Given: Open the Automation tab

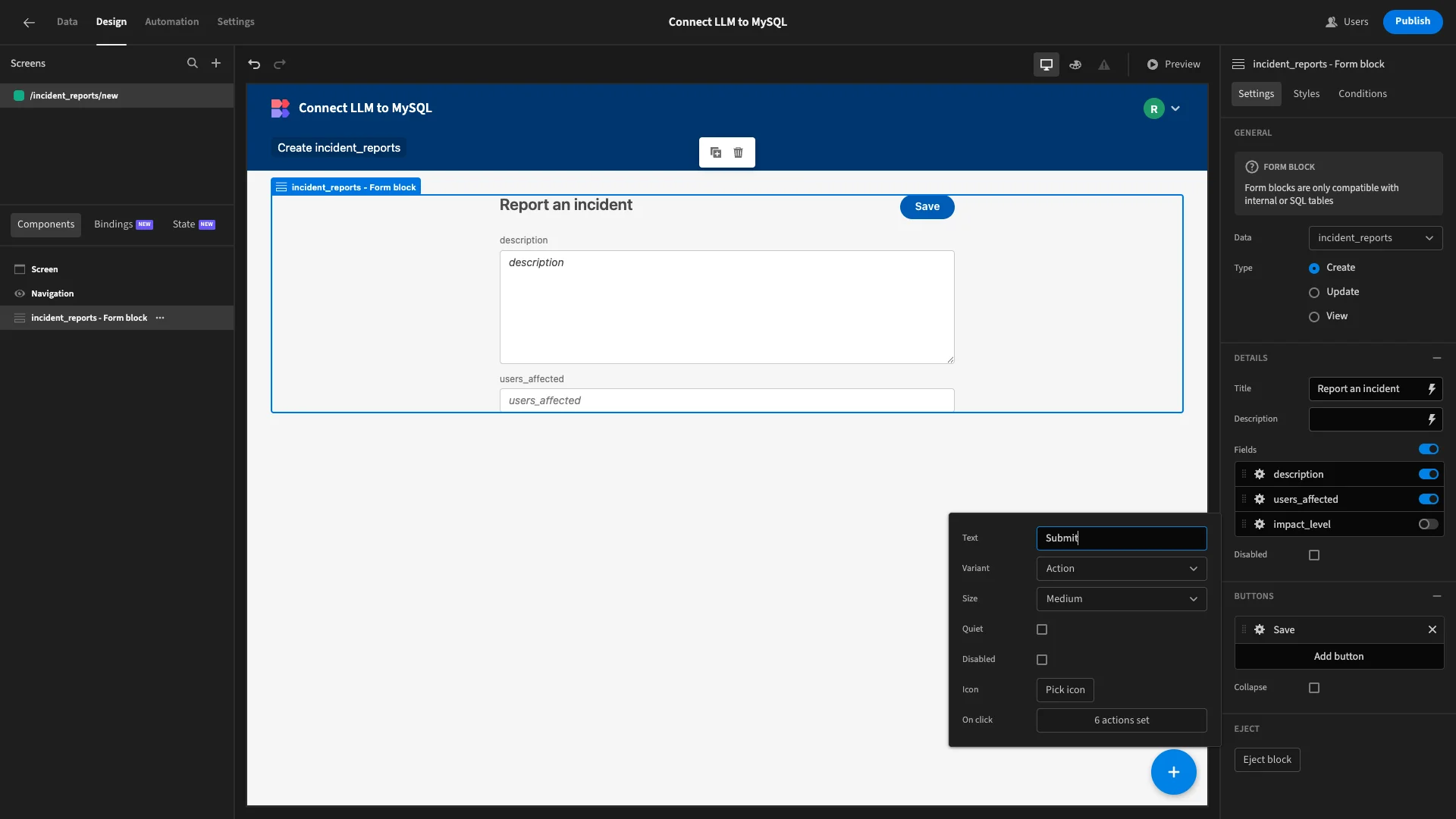Looking at the screenshot, I should tap(172, 22).
